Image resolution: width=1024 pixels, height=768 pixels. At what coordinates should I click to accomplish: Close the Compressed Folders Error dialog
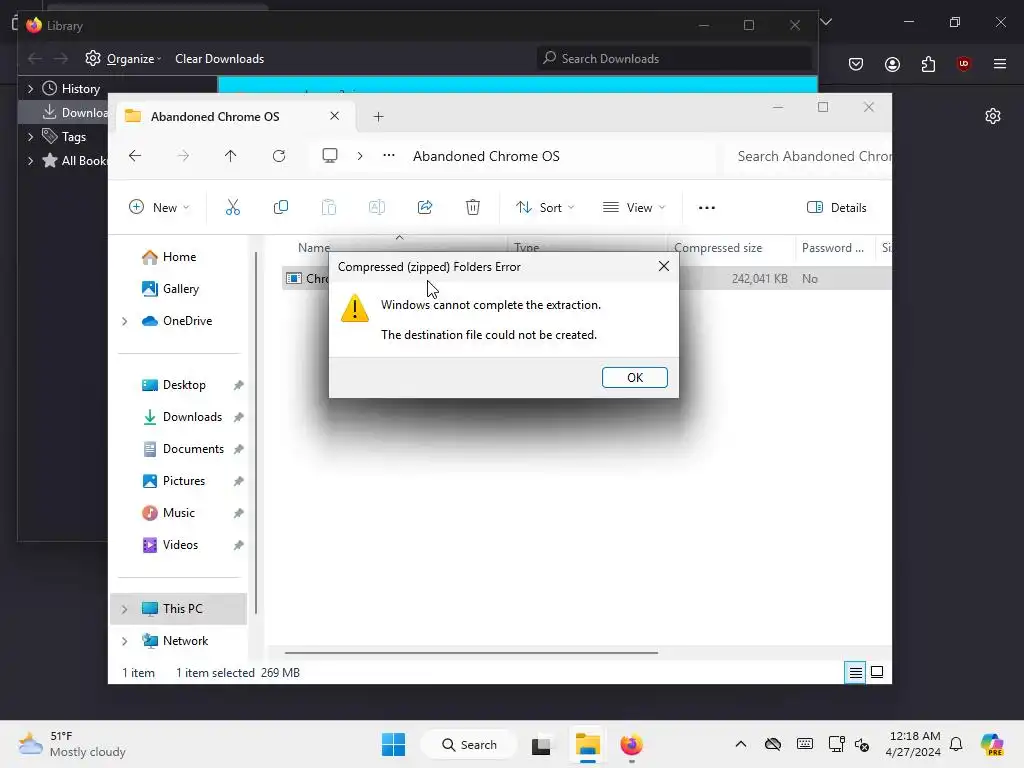pos(664,266)
